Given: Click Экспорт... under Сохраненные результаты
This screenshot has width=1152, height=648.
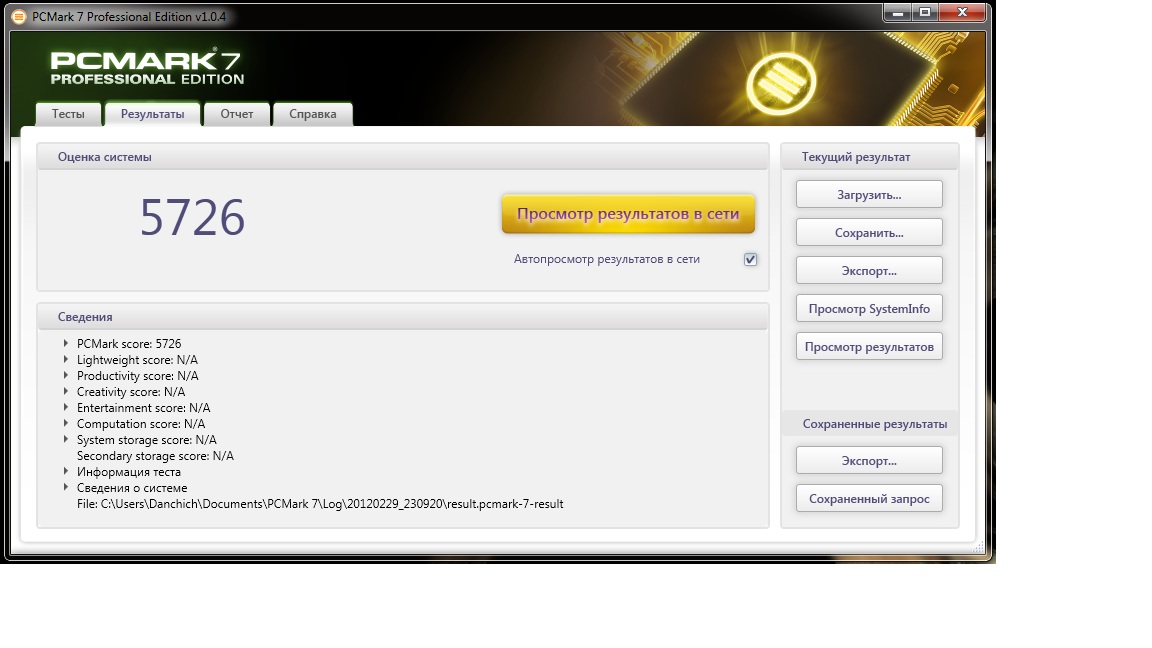Looking at the screenshot, I should point(869,461).
